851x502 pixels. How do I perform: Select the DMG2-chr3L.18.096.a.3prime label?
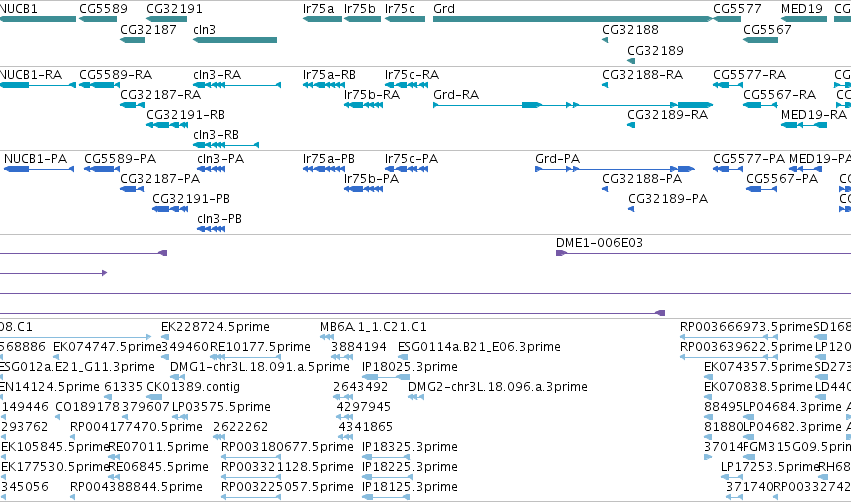498,387
